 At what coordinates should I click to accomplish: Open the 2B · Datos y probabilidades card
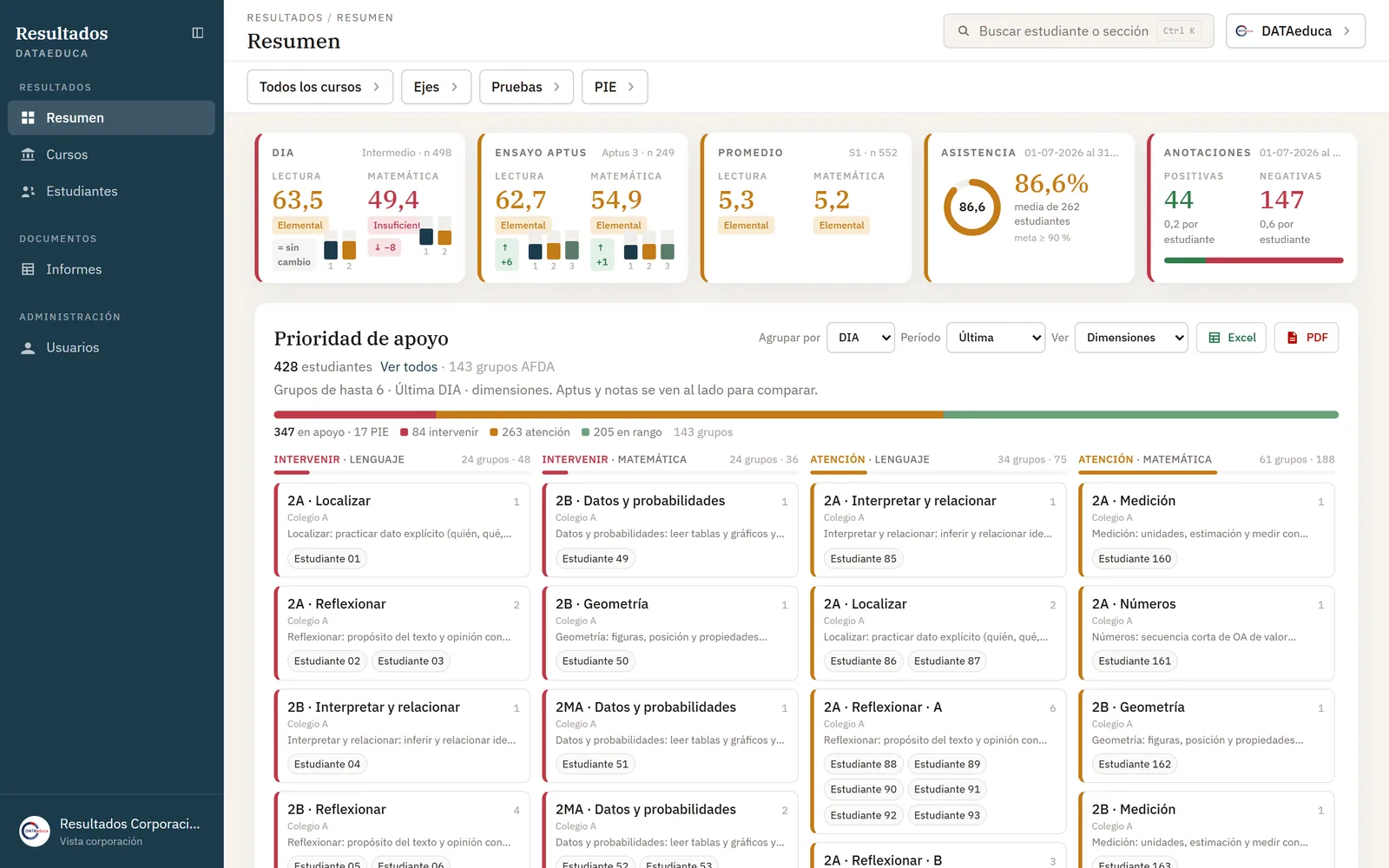(x=670, y=530)
